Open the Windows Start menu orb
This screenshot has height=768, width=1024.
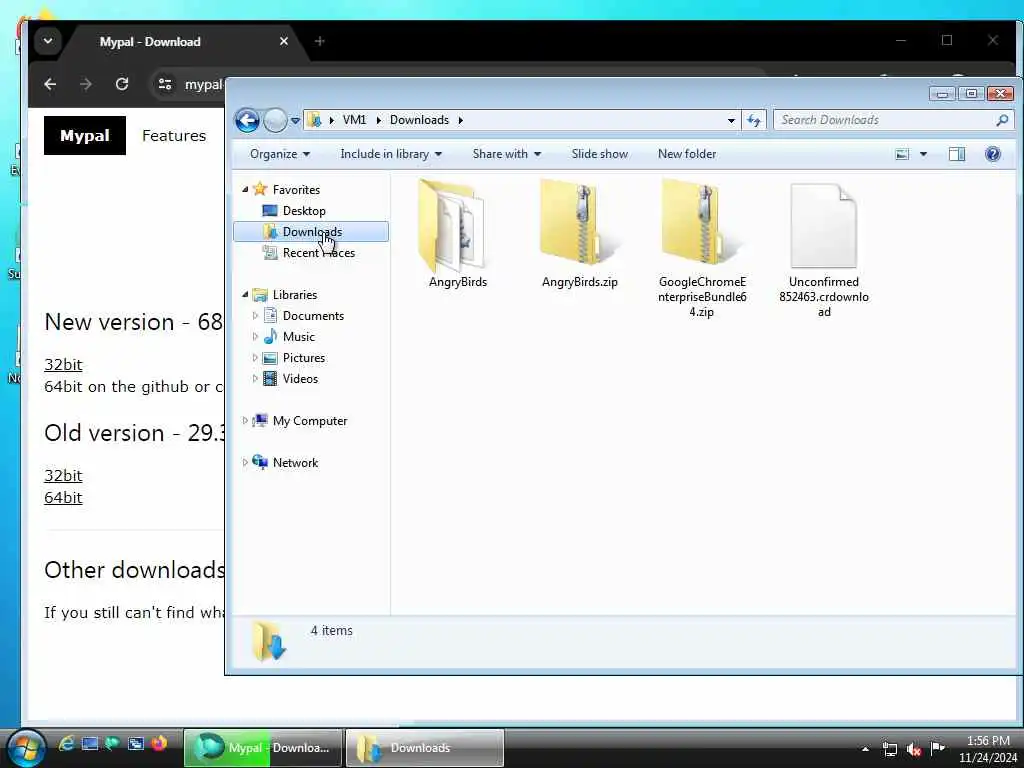[25, 748]
